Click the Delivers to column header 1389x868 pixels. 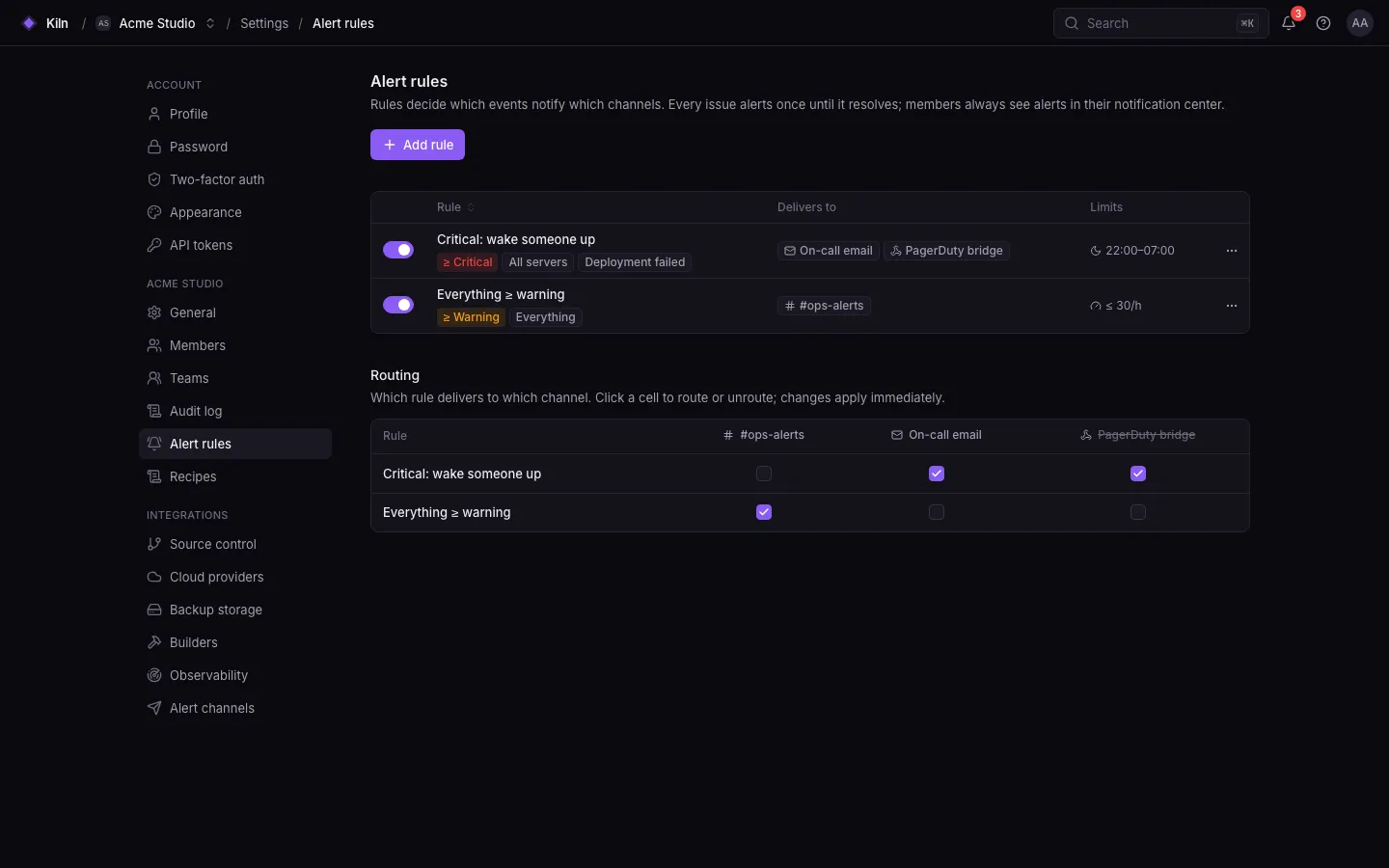click(806, 207)
